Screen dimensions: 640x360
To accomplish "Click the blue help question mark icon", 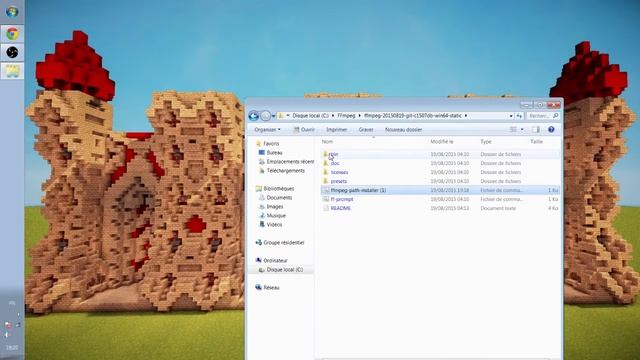I will [551, 129].
